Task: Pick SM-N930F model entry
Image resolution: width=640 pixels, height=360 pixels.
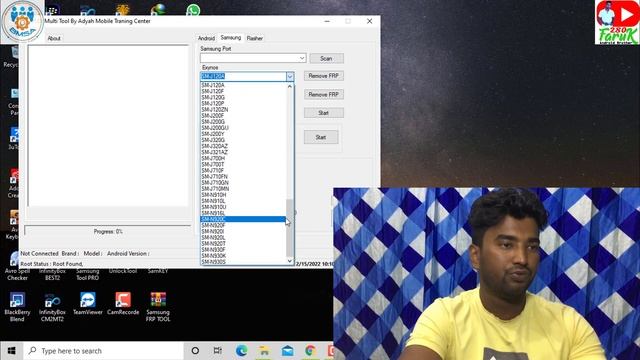Action: click(x=243, y=250)
